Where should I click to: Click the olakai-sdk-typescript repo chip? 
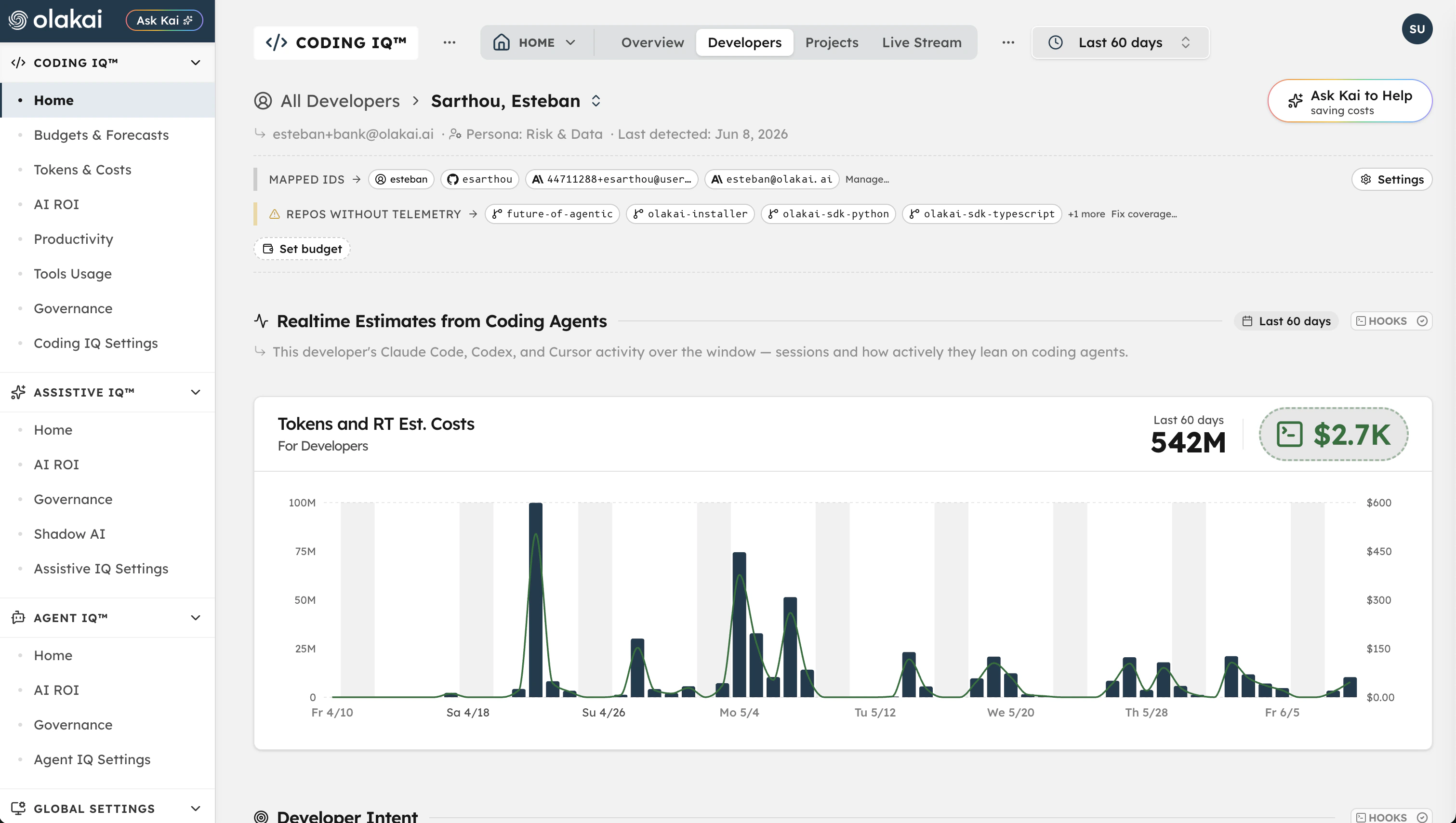click(982, 213)
